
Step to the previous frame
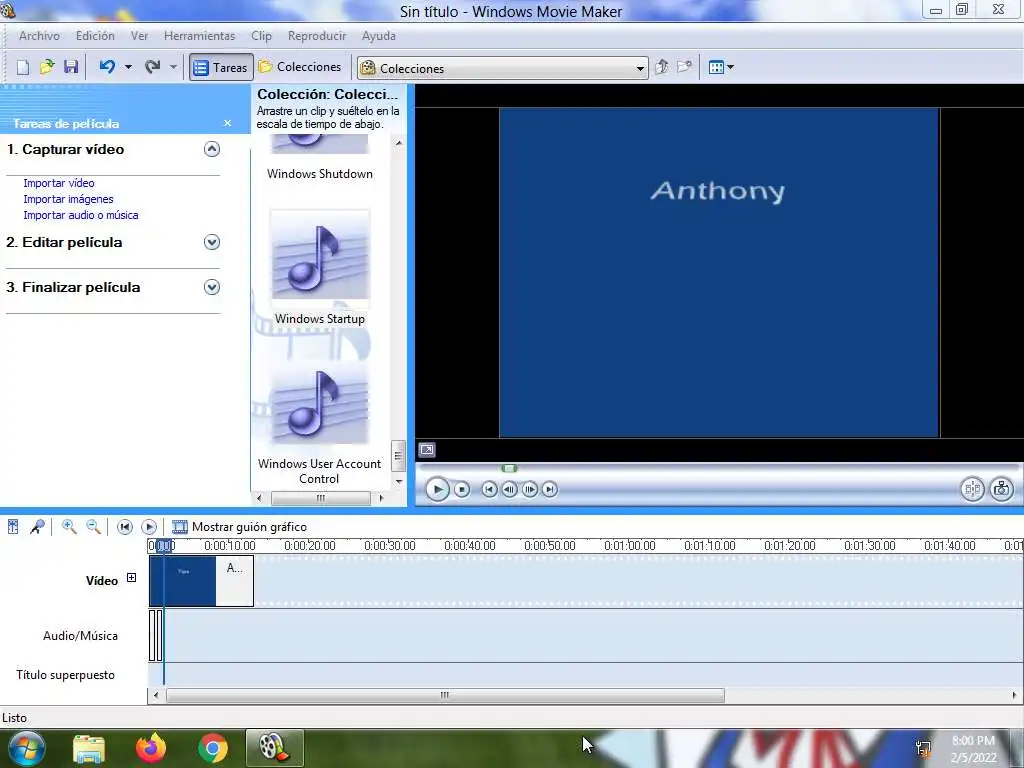[x=509, y=489]
